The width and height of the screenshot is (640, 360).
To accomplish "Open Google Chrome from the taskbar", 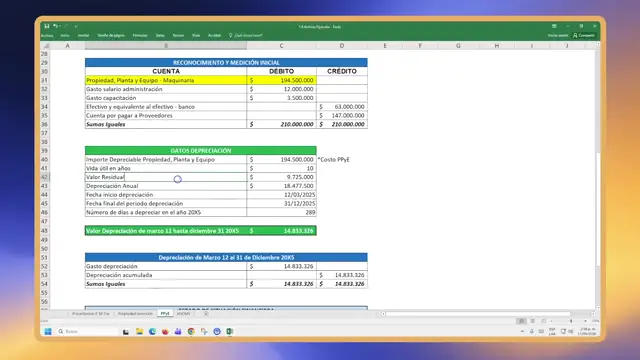I will click(191, 331).
